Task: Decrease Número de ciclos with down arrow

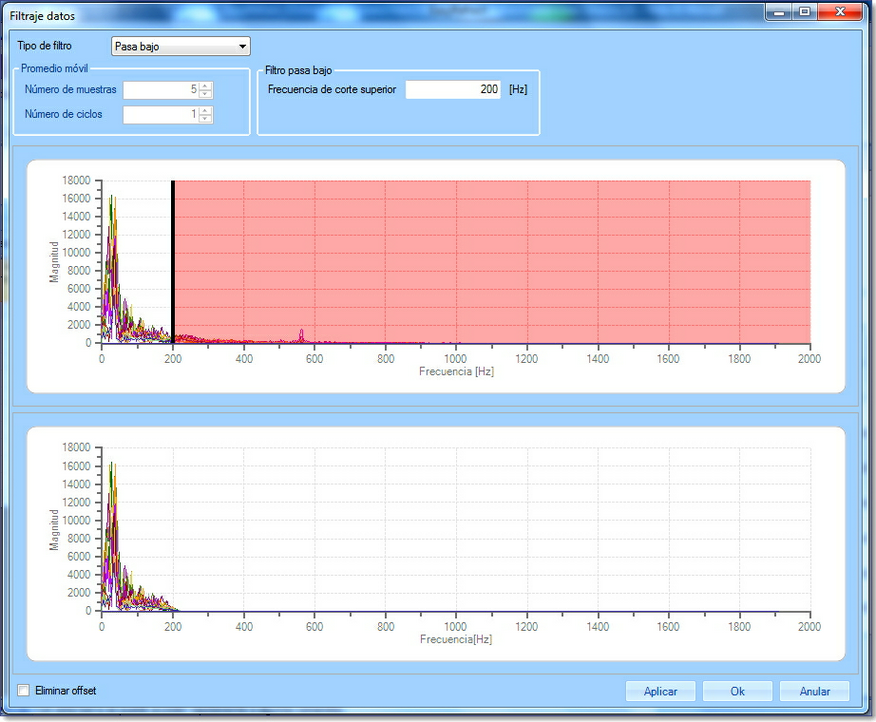Action: [x=206, y=118]
